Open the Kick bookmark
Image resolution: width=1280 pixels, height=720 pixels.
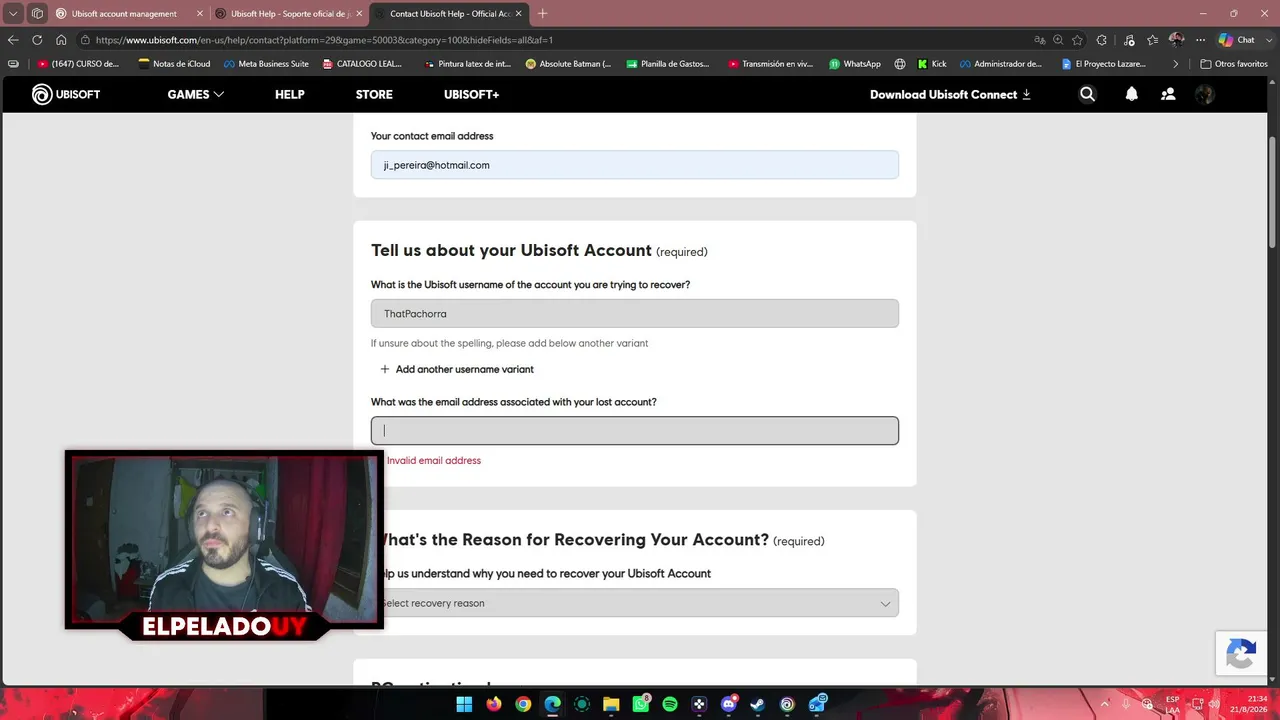coord(932,64)
